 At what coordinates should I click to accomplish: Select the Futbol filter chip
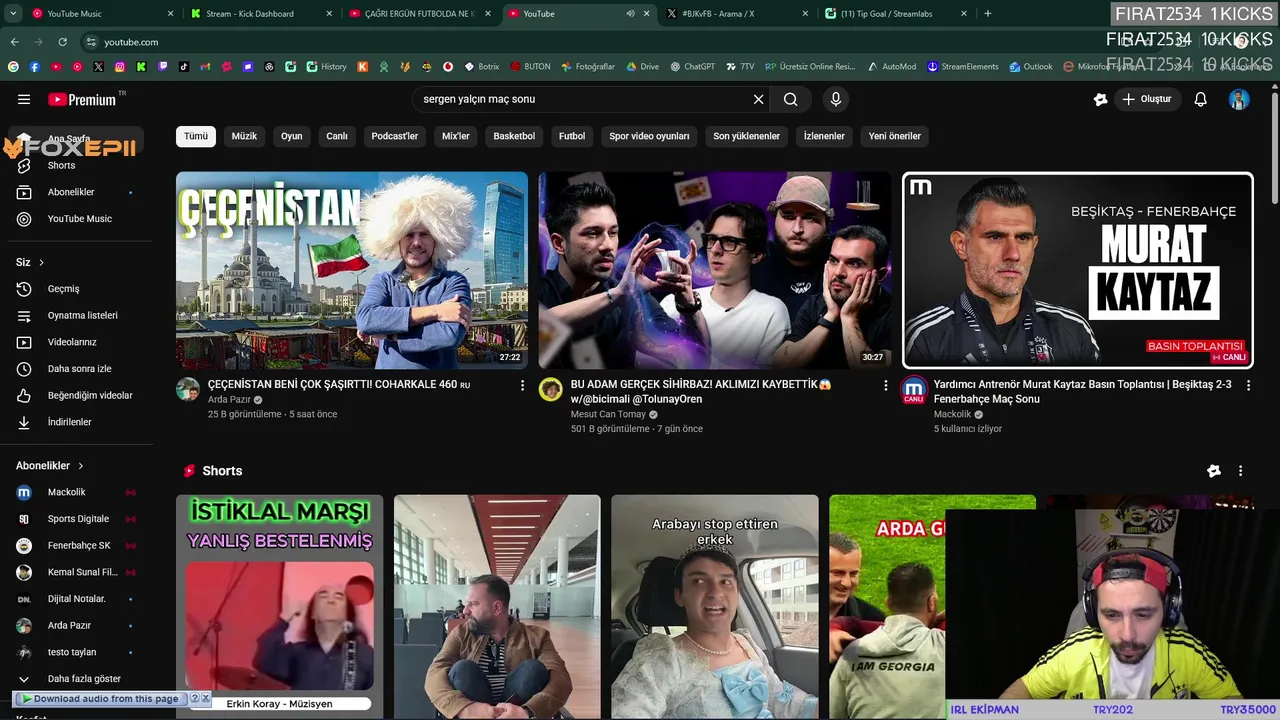[x=572, y=136]
